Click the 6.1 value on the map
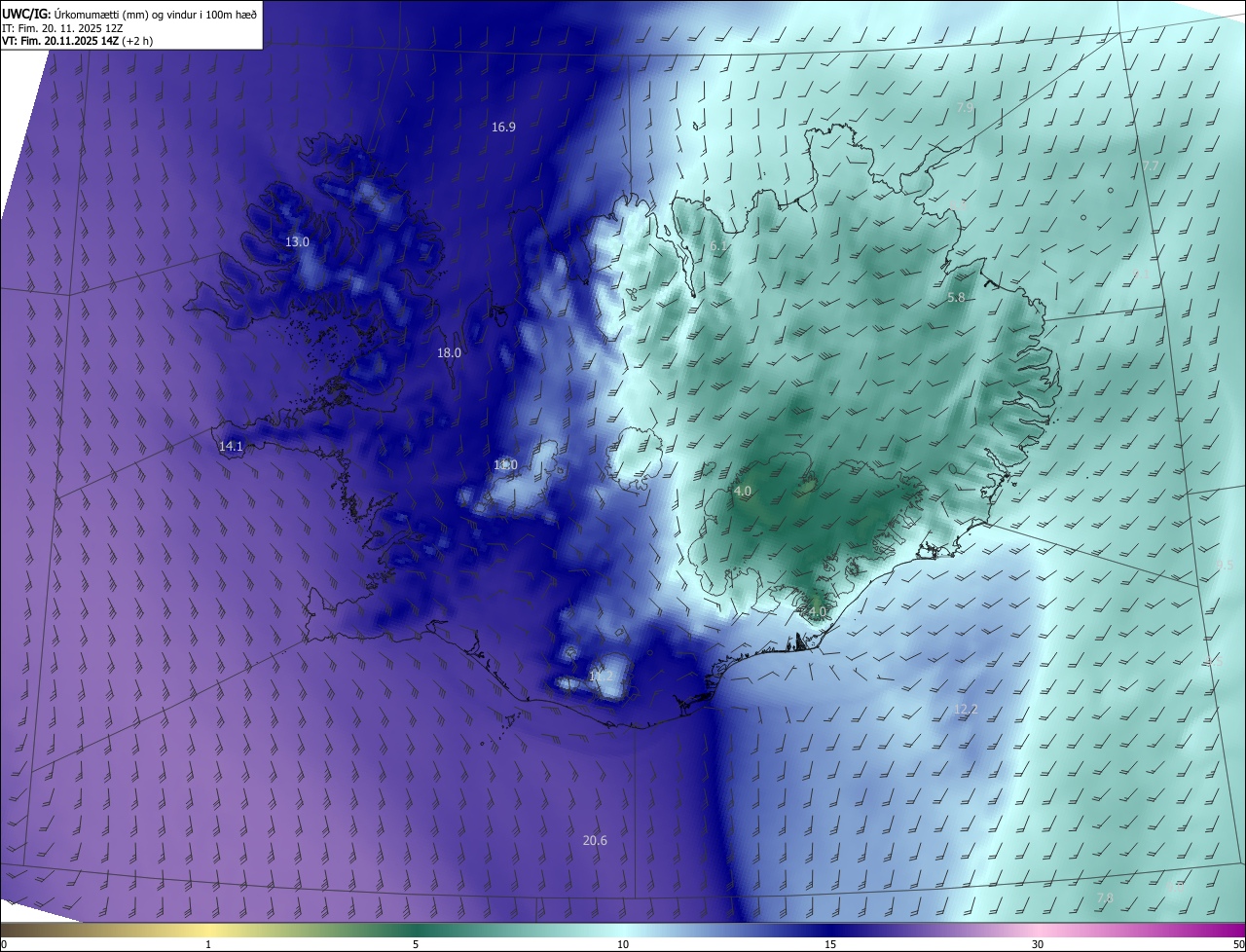 tap(718, 247)
